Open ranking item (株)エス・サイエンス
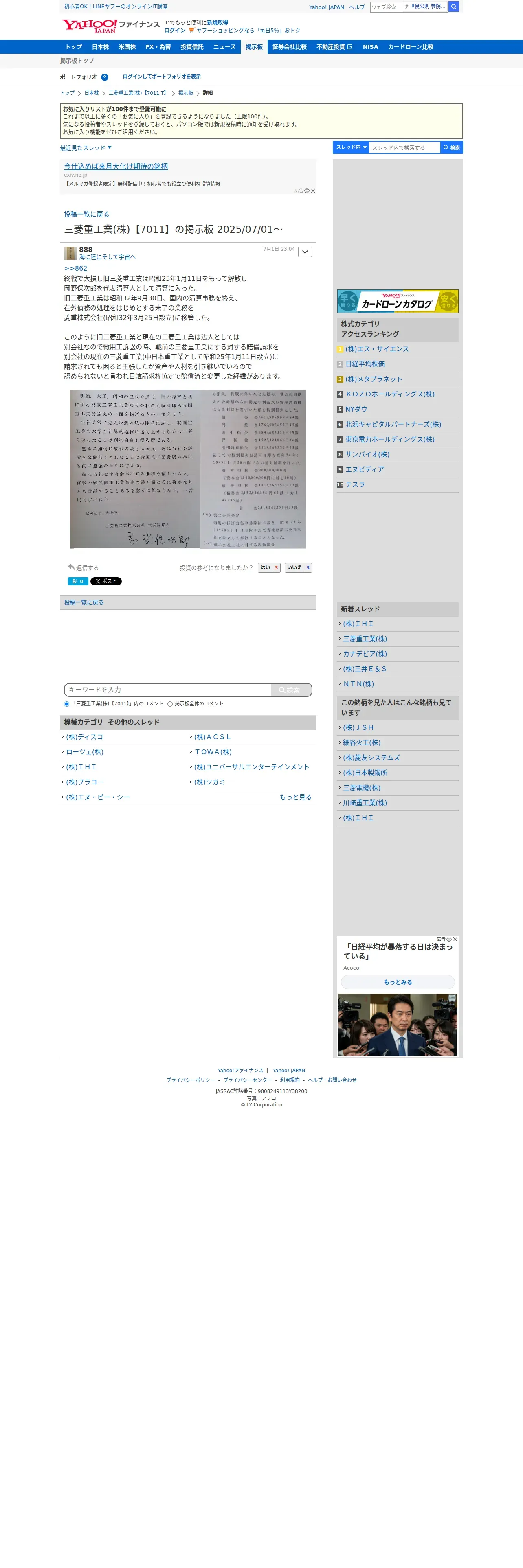The height and width of the screenshot is (1568, 523). (x=377, y=349)
